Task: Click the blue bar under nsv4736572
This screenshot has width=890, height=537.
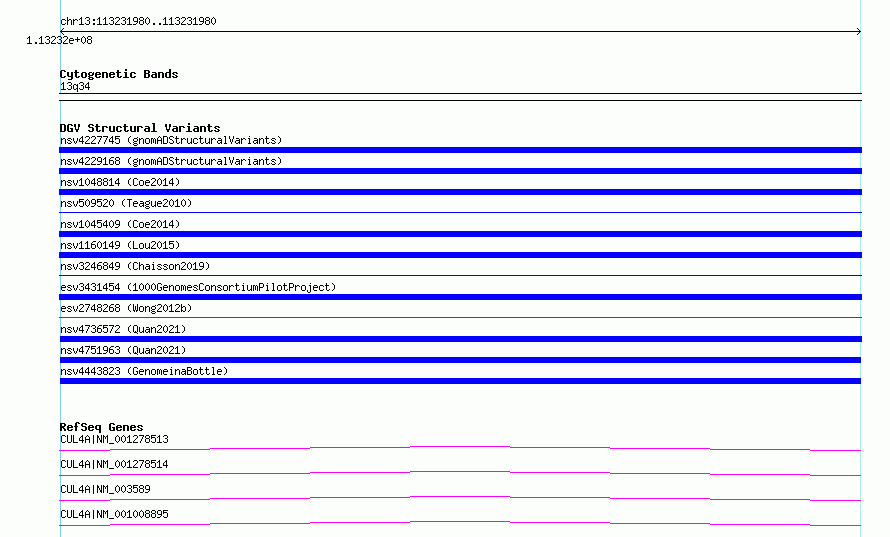Action: 460,339
